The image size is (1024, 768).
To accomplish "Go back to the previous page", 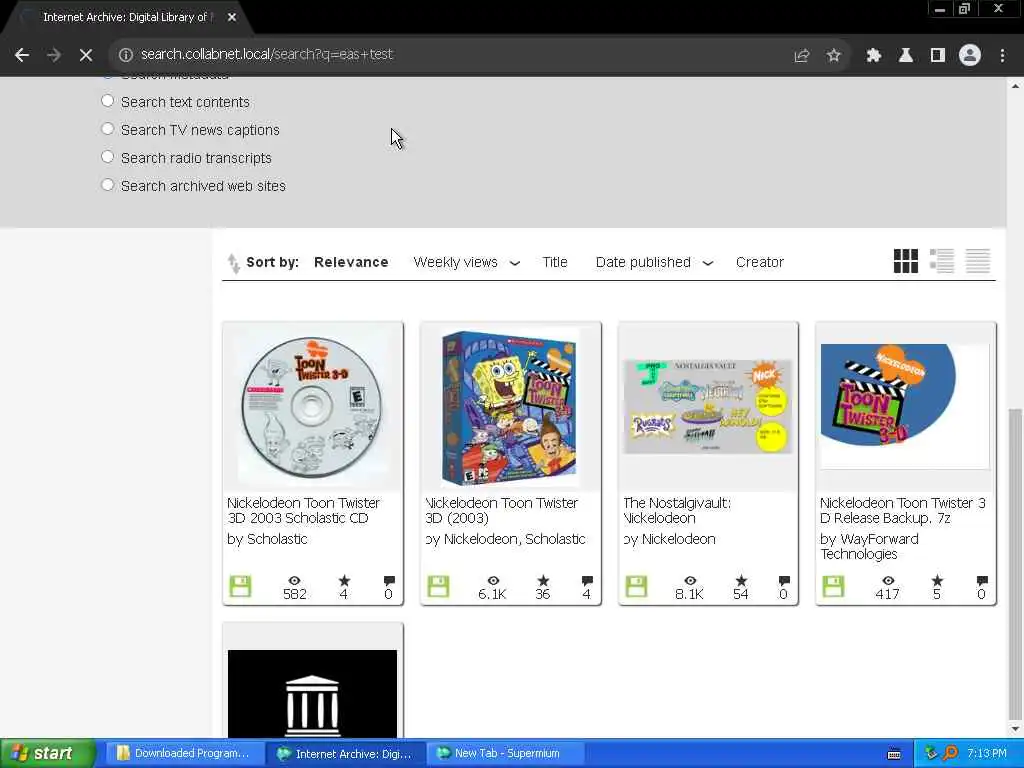I will click(22, 55).
